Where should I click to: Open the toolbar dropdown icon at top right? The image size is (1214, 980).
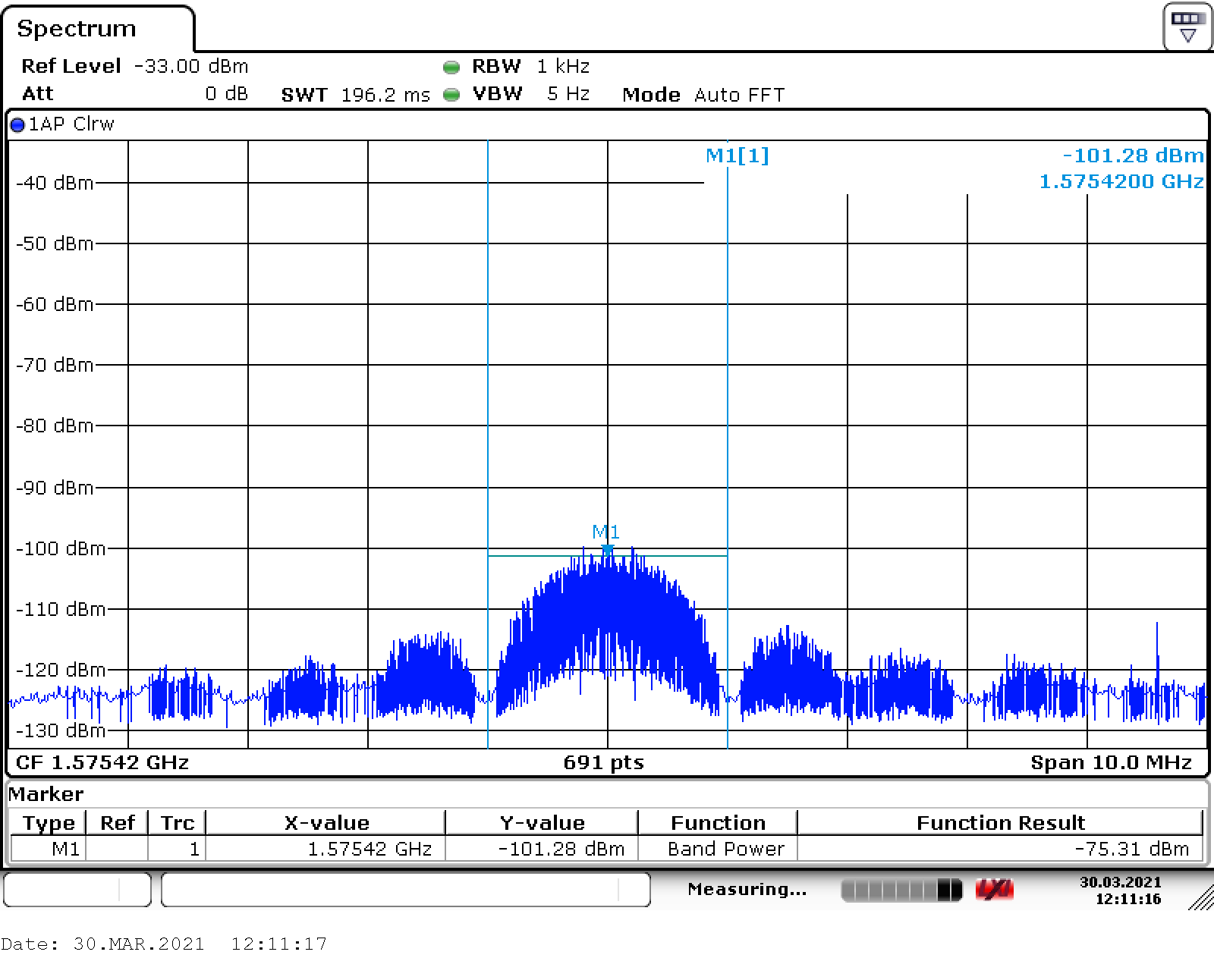pyautogui.click(x=1187, y=27)
